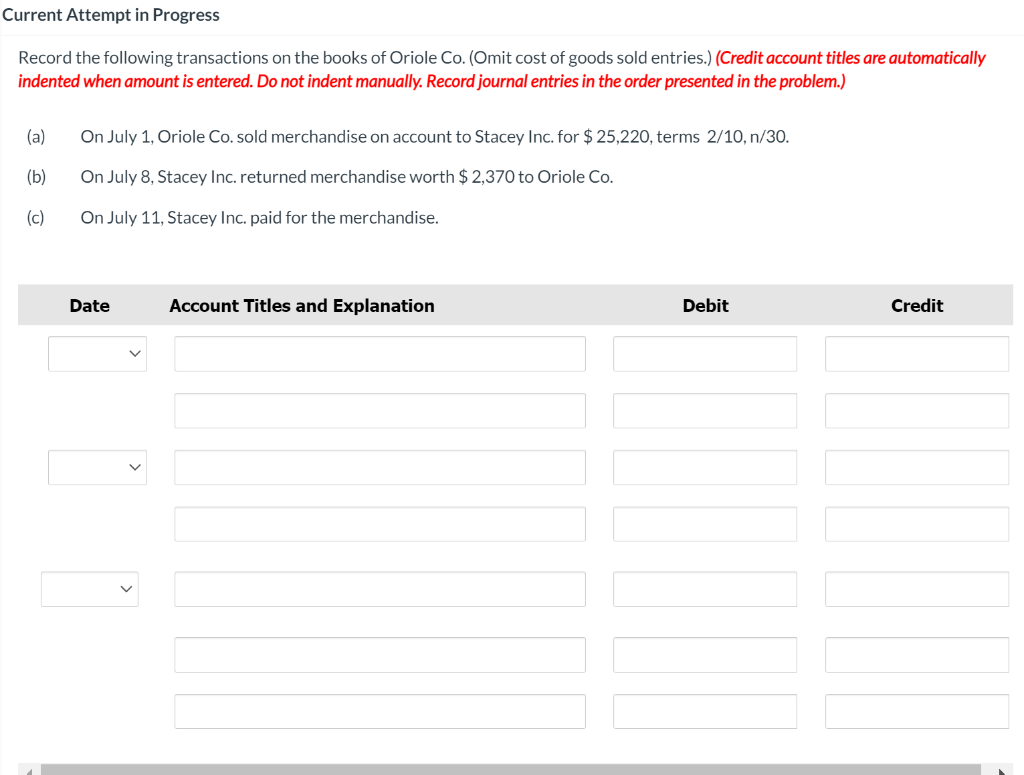
Task: Click the Credit field in the second row
Action: [916, 410]
